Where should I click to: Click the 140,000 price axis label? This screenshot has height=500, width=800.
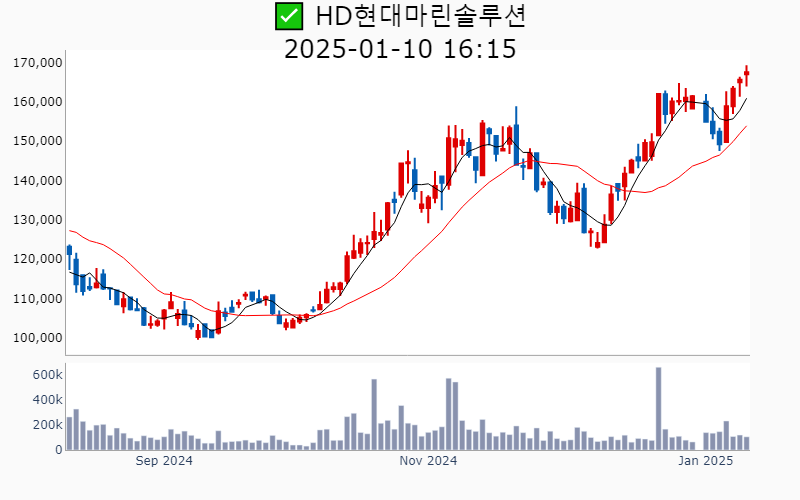[x=38, y=181]
